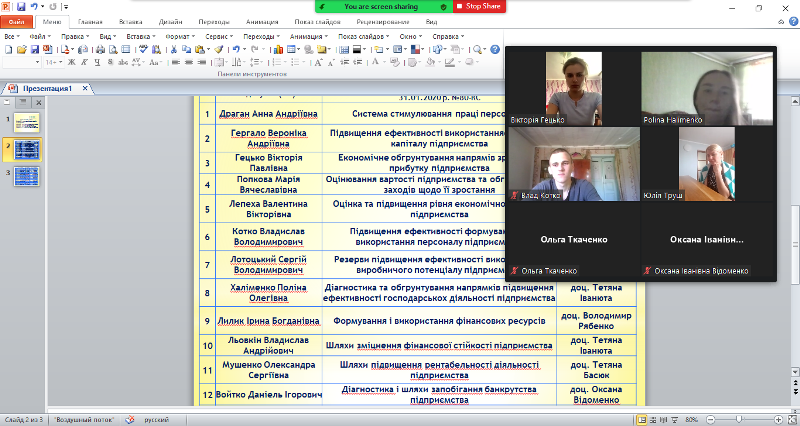Open Help with the question mark icon
The image size is (800, 426).
coord(493,49)
